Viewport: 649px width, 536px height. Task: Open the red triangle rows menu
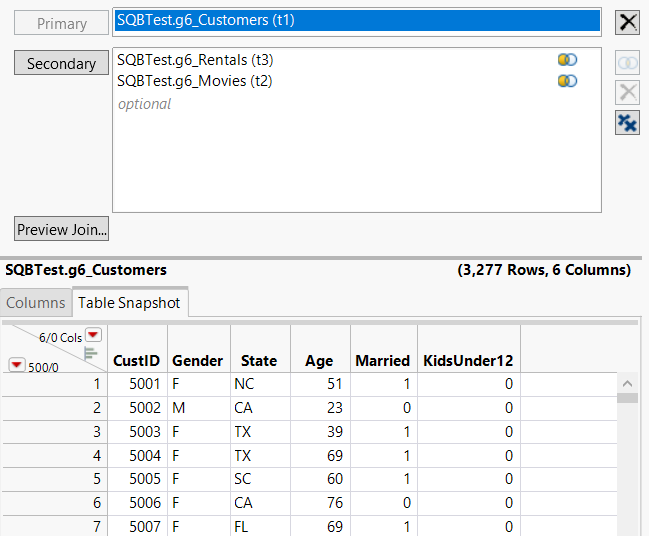coord(16,366)
